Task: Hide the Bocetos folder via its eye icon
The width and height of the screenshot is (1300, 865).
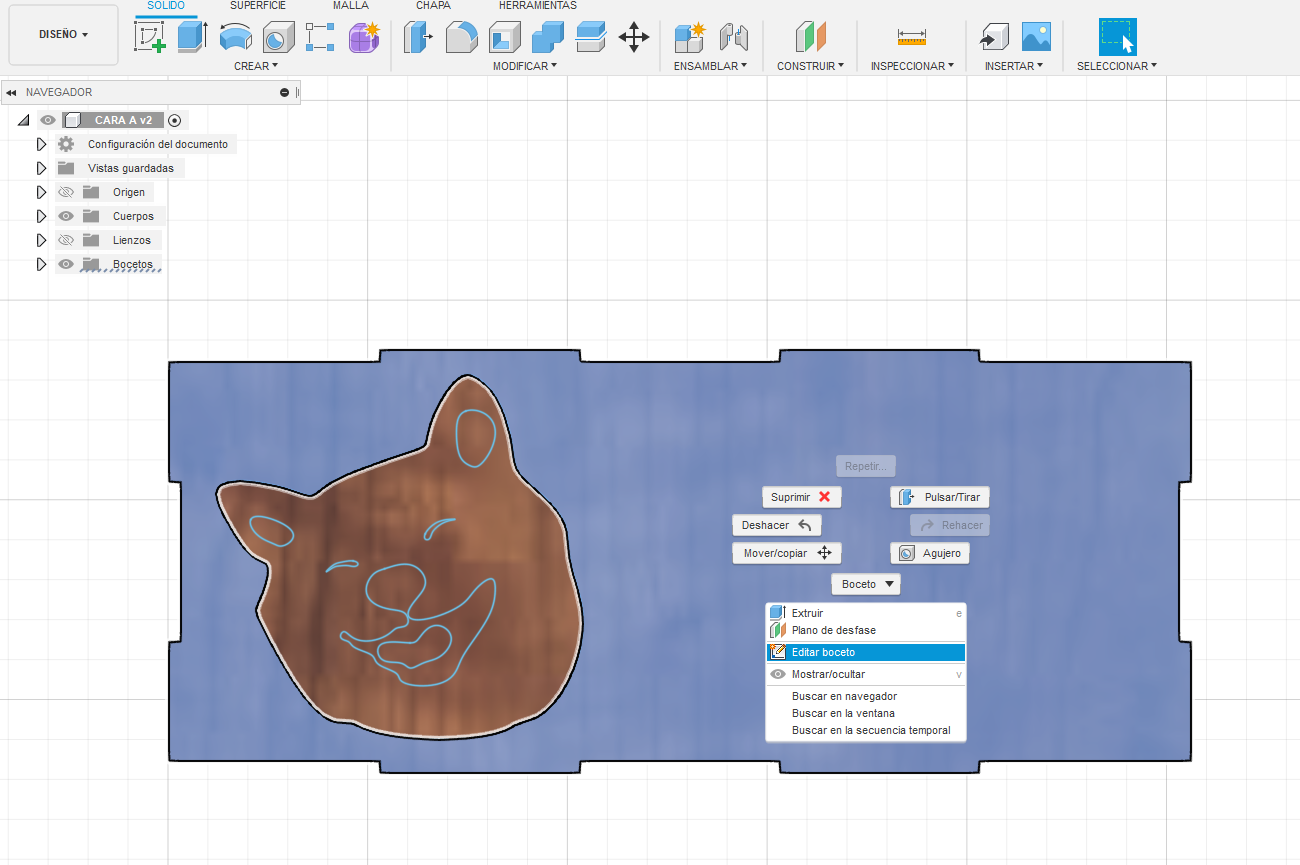Action: [66, 264]
